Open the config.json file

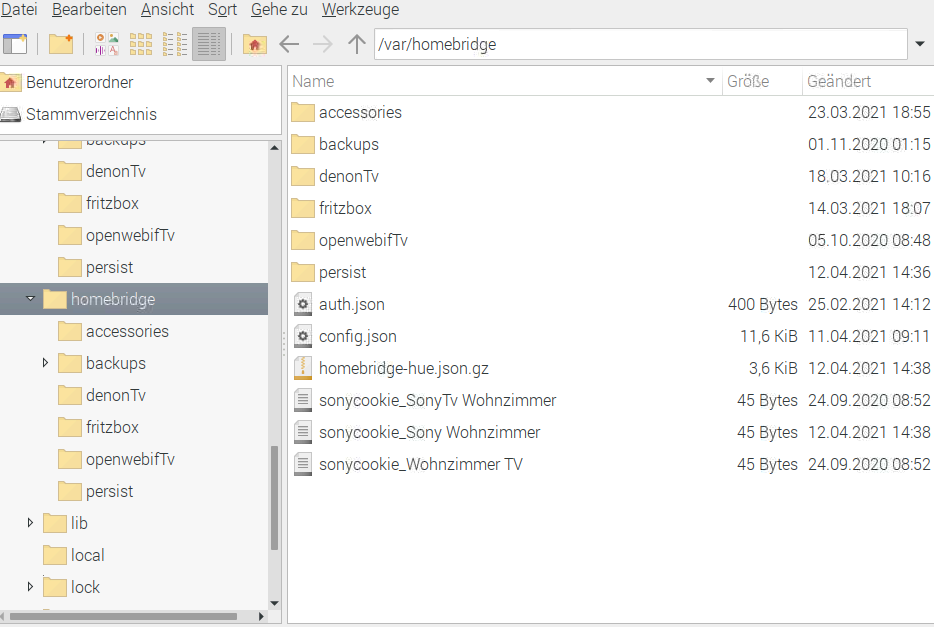pos(357,336)
